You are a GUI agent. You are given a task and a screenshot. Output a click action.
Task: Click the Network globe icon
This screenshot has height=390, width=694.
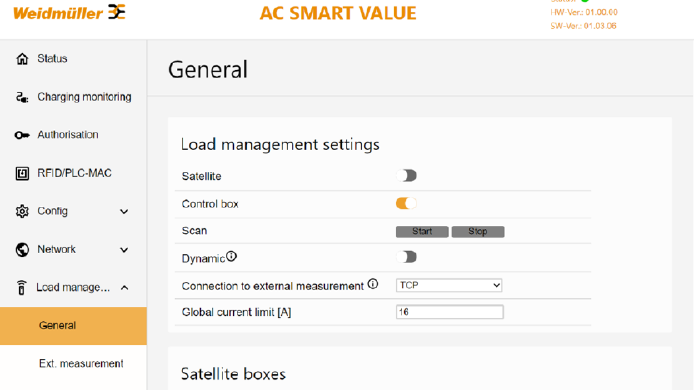pyautogui.click(x=22, y=250)
